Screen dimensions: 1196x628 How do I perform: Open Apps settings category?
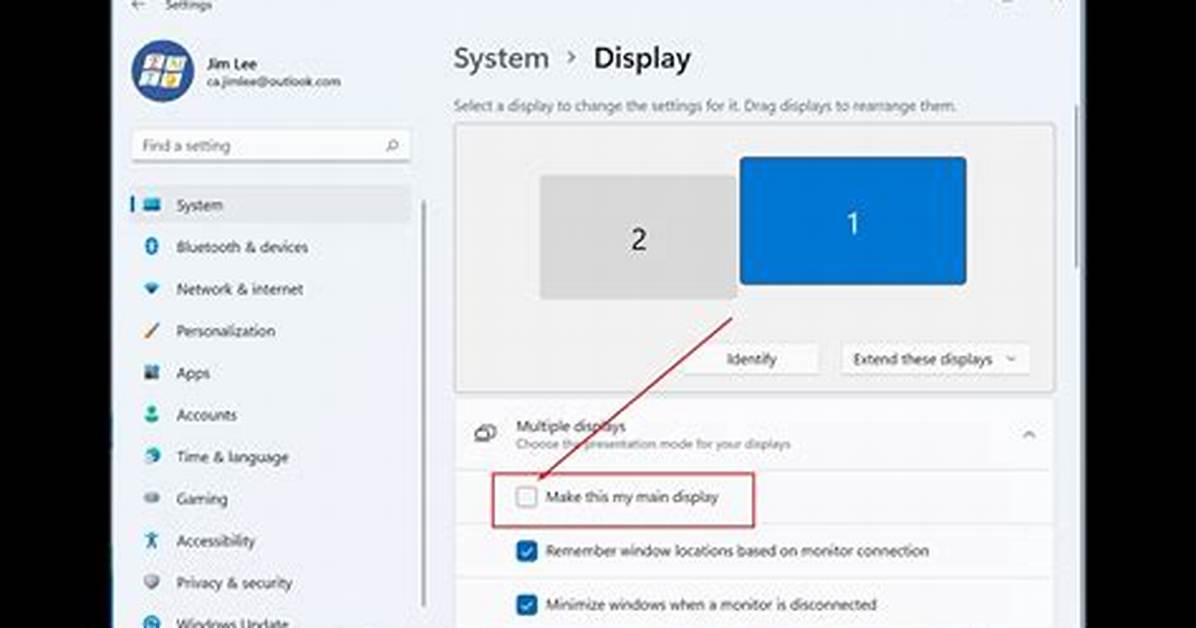271,372
